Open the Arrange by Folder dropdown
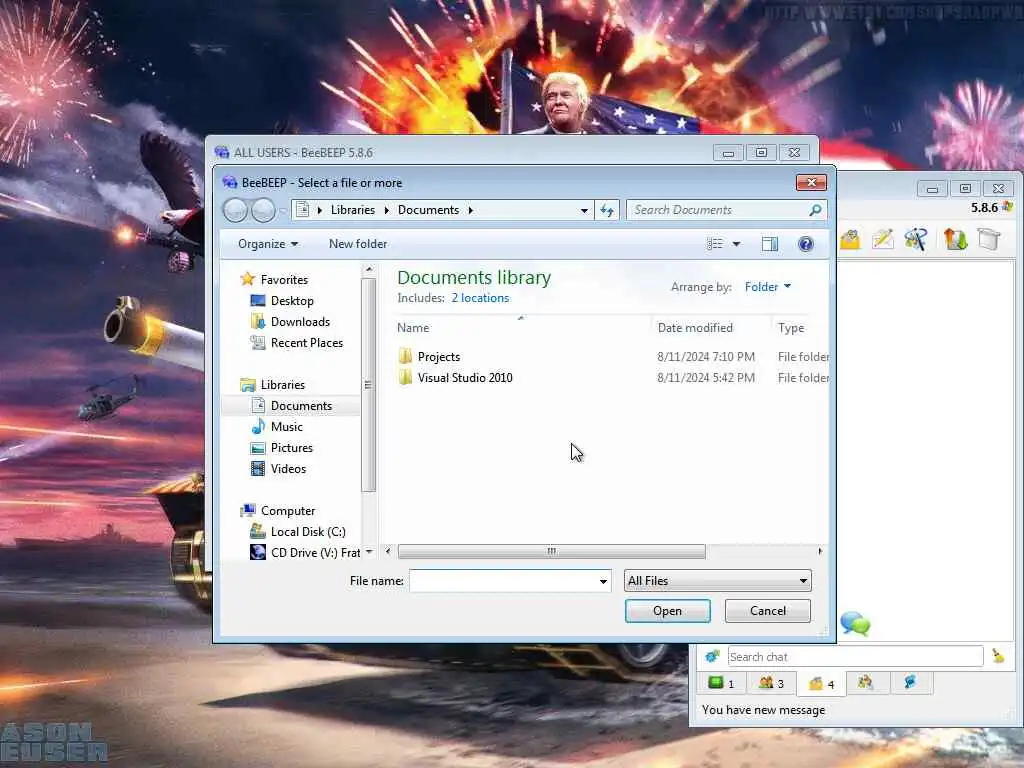This screenshot has width=1024, height=768. 768,287
